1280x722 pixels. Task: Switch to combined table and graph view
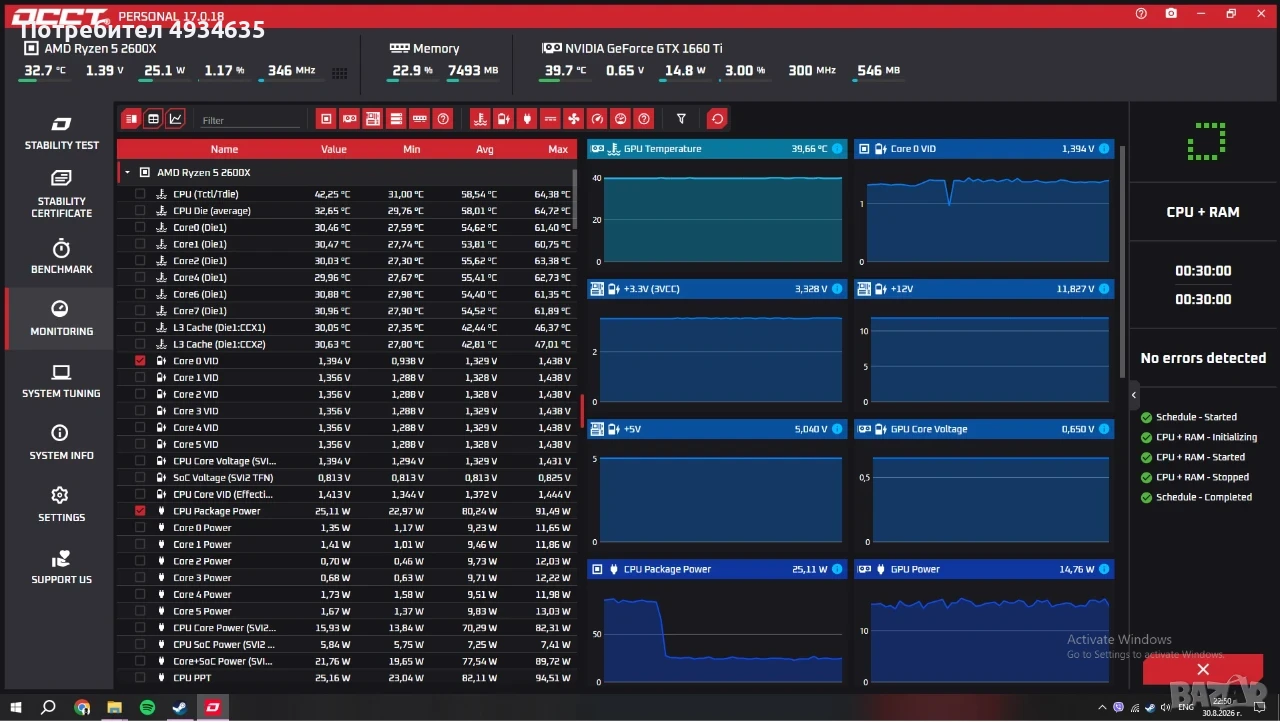point(131,118)
